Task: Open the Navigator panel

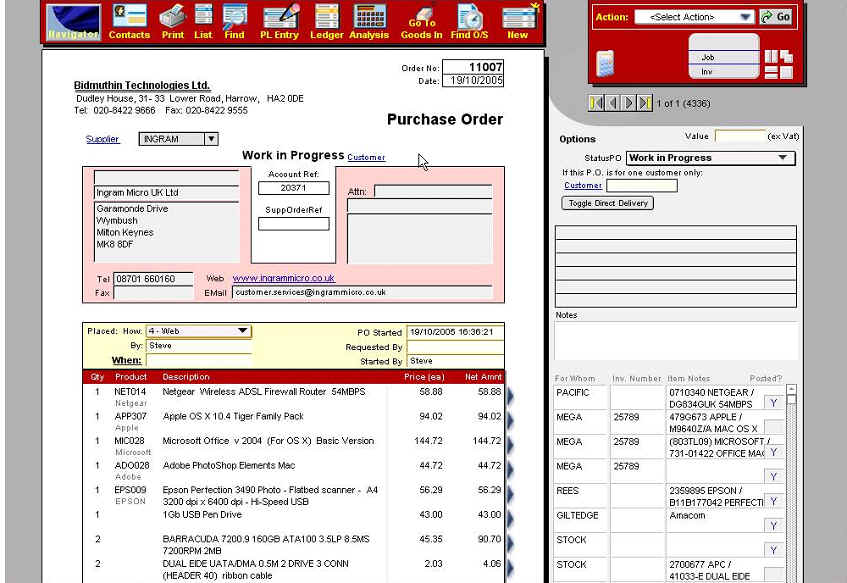Action: (73, 22)
